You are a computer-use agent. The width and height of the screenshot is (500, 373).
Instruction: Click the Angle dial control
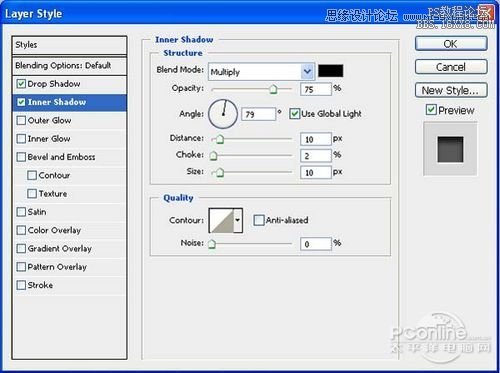[223, 114]
